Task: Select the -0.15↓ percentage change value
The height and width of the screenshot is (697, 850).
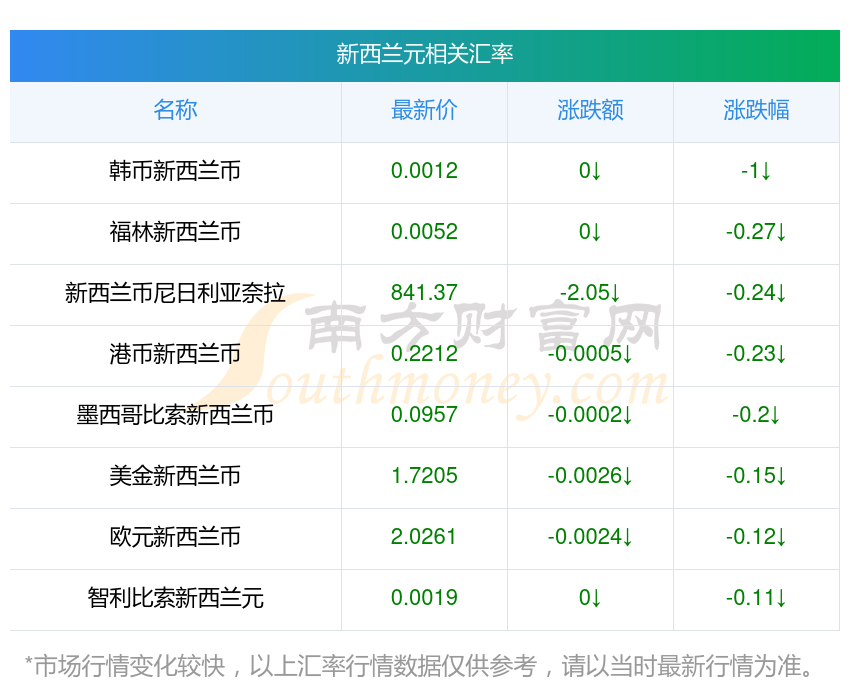Action: tap(756, 476)
